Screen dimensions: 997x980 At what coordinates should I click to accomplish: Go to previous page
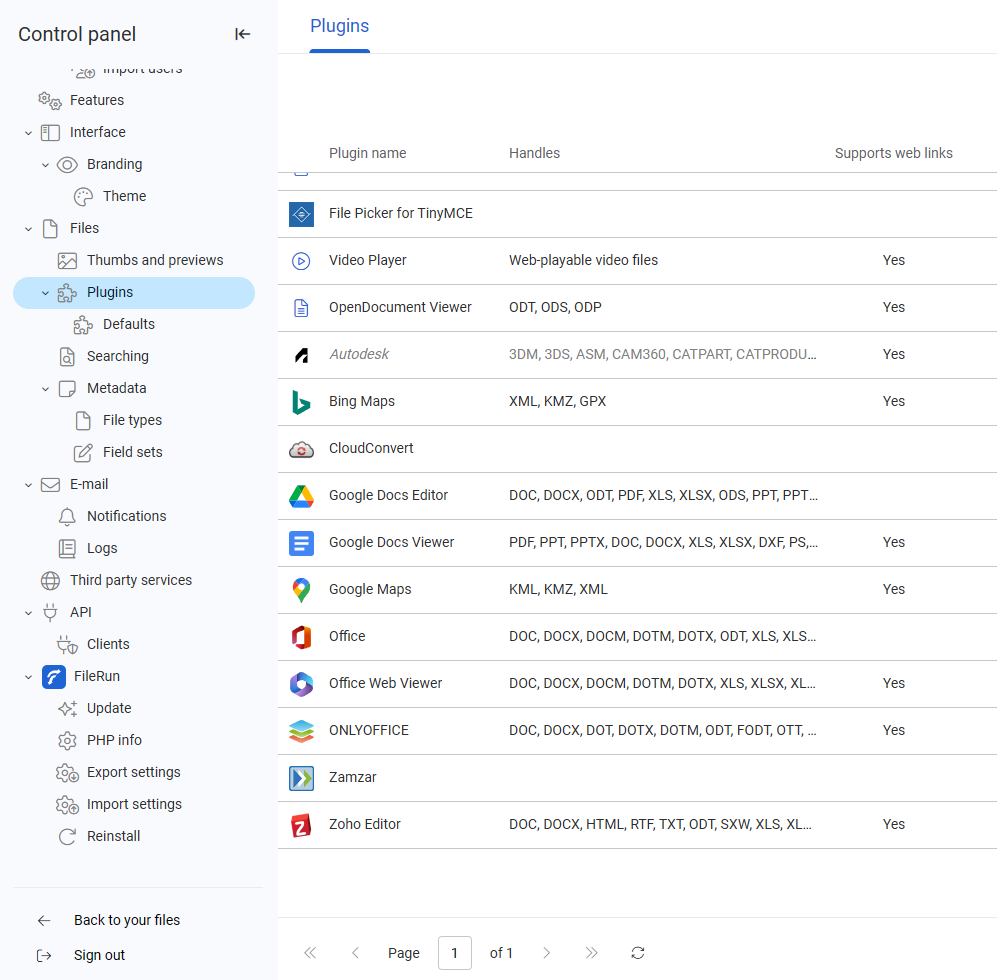(355, 953)
